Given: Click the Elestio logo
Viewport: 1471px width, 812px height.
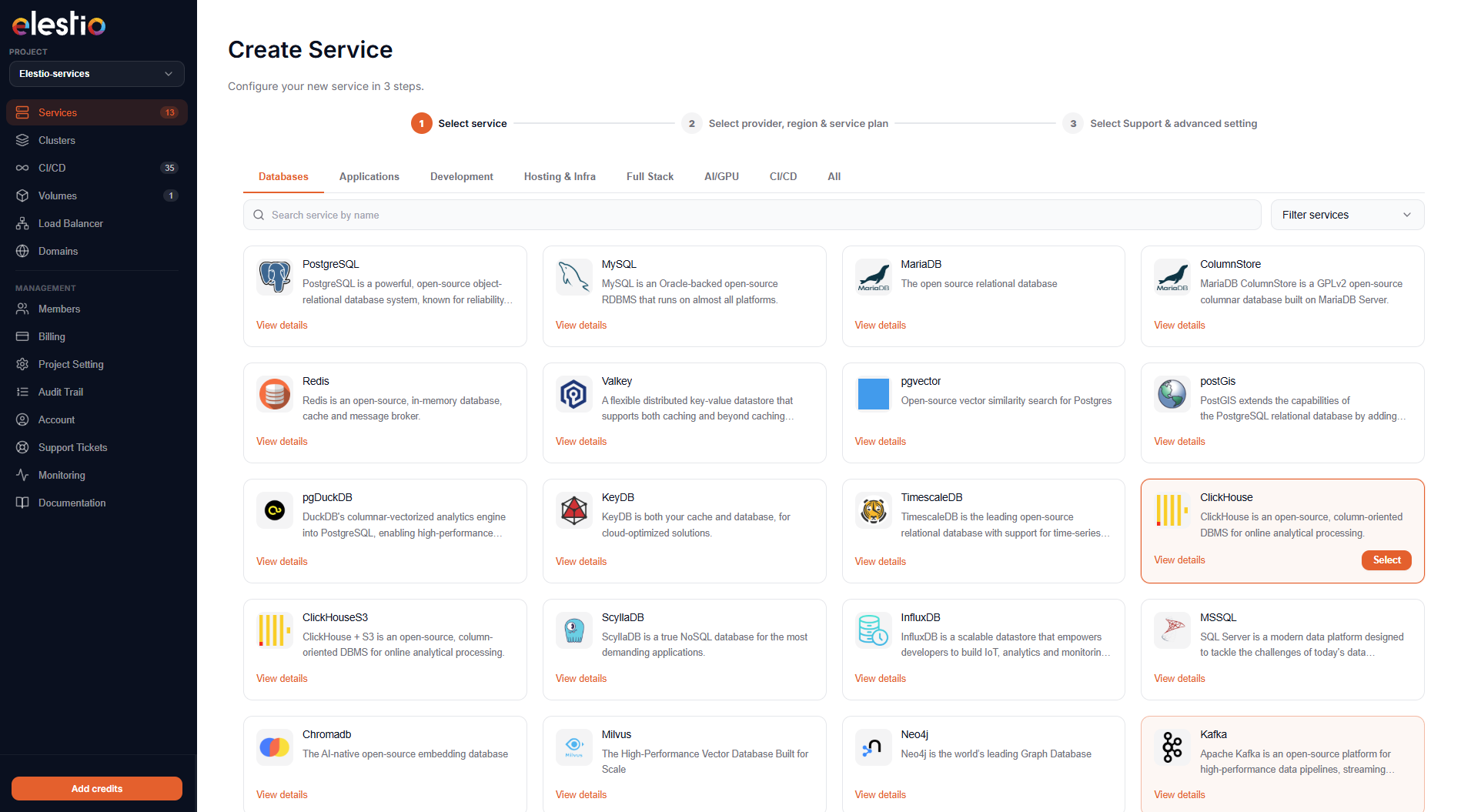Looking at the screenshot, I should coord(59,24).
